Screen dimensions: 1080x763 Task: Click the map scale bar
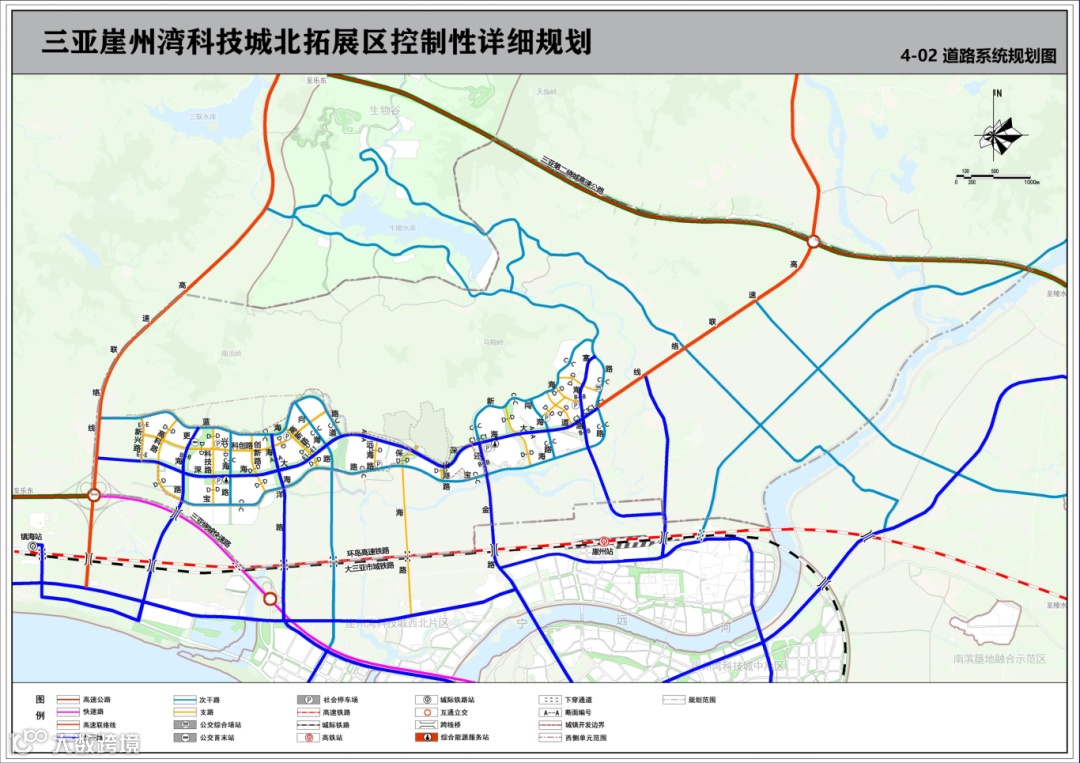997,176
